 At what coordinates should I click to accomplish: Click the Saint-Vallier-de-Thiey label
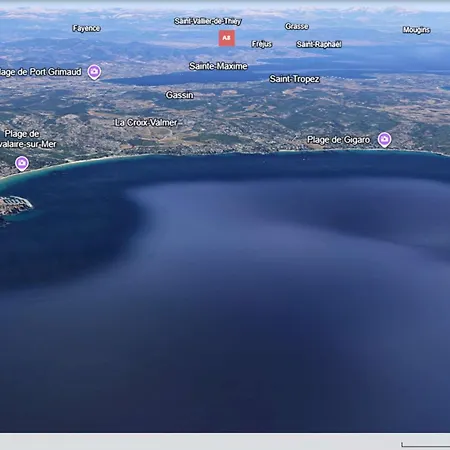click(x=208, y=21)
